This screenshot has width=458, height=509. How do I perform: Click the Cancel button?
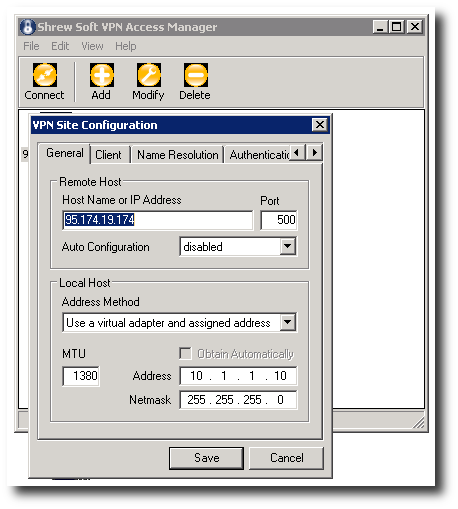click(287, 458)
